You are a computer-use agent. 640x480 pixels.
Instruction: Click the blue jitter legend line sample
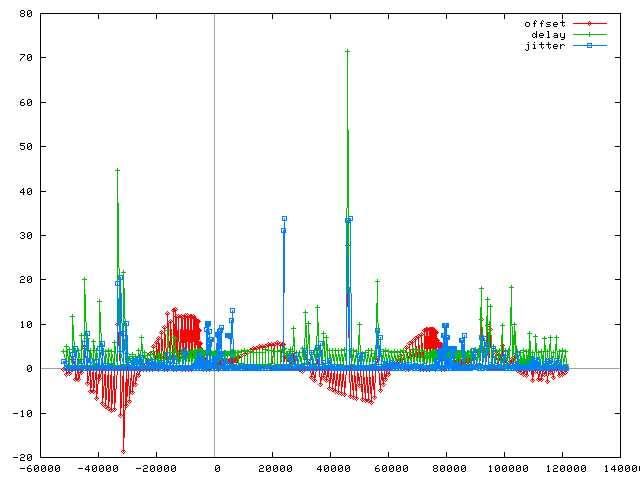[589, 46]
